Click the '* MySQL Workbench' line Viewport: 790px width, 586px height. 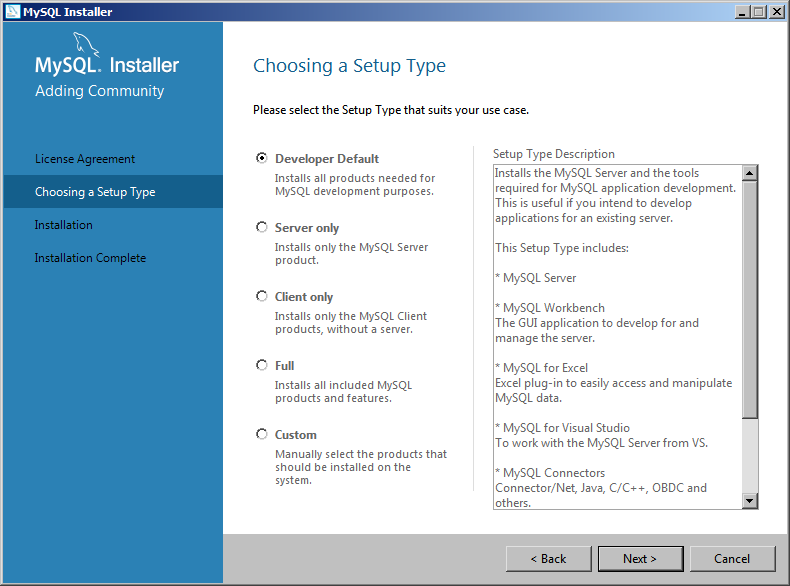550,308
